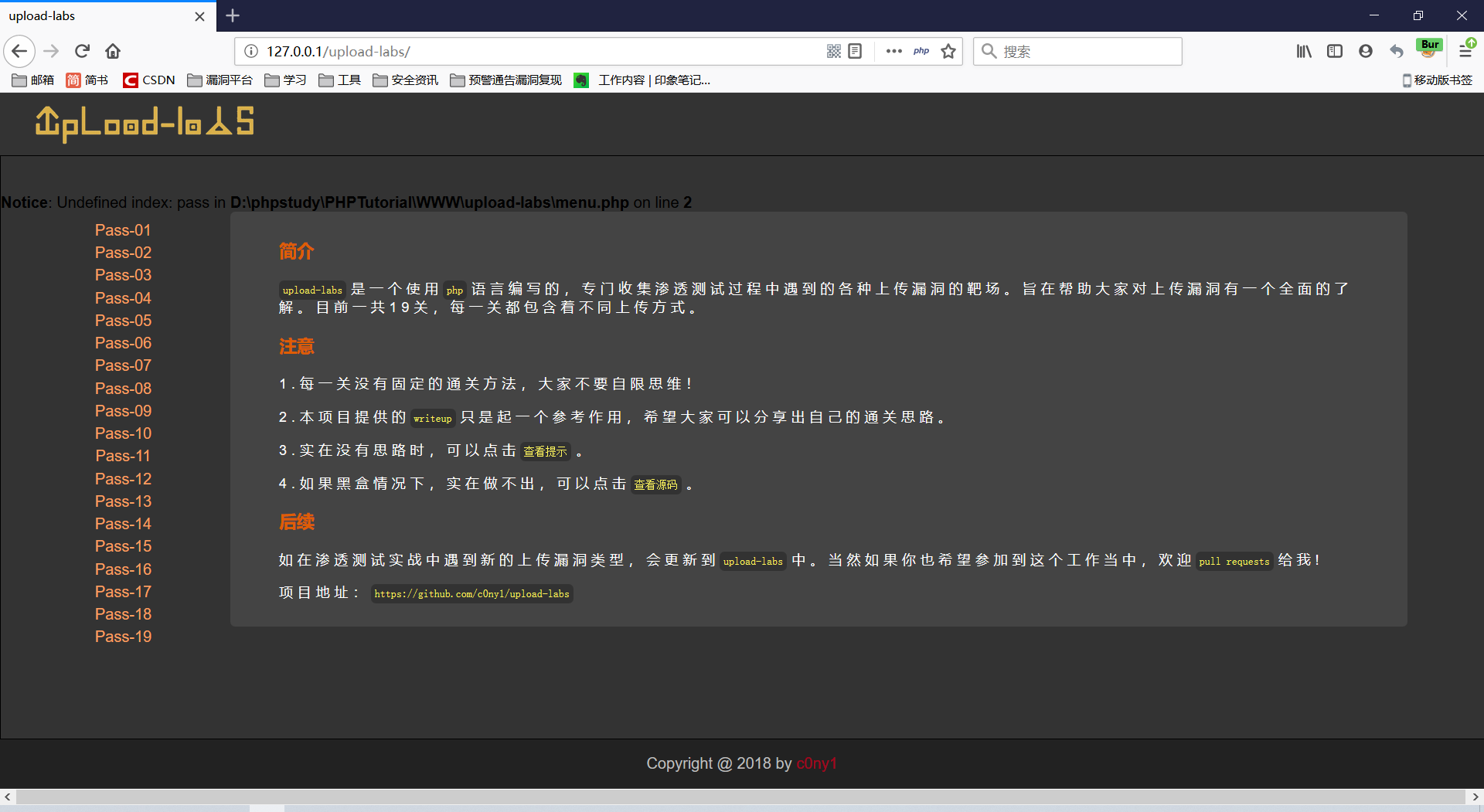Click the writeup code label
Screen dimensions: 1484x812
(432, 418)
